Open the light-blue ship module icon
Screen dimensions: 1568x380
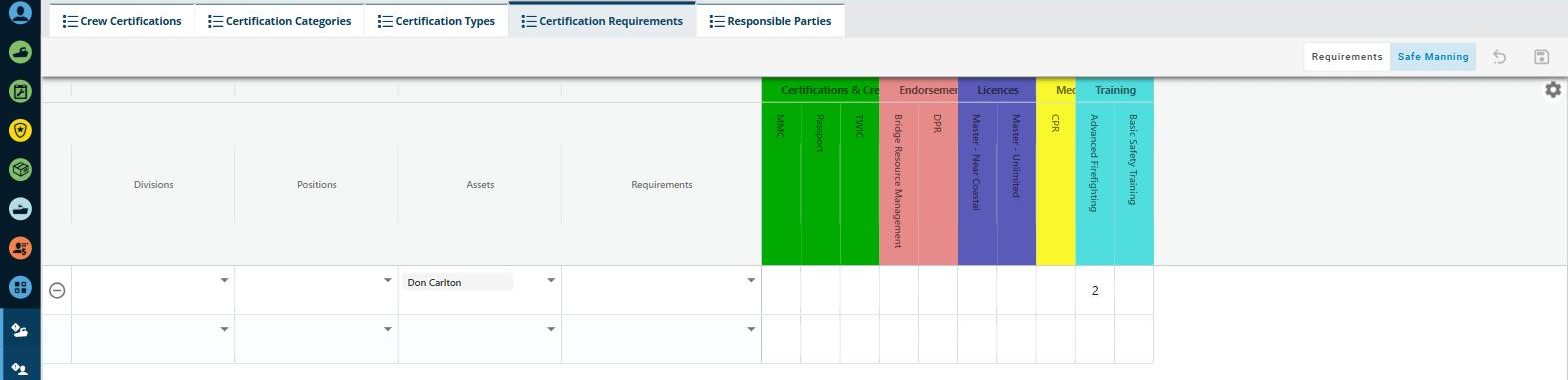(x=20, y=208)
